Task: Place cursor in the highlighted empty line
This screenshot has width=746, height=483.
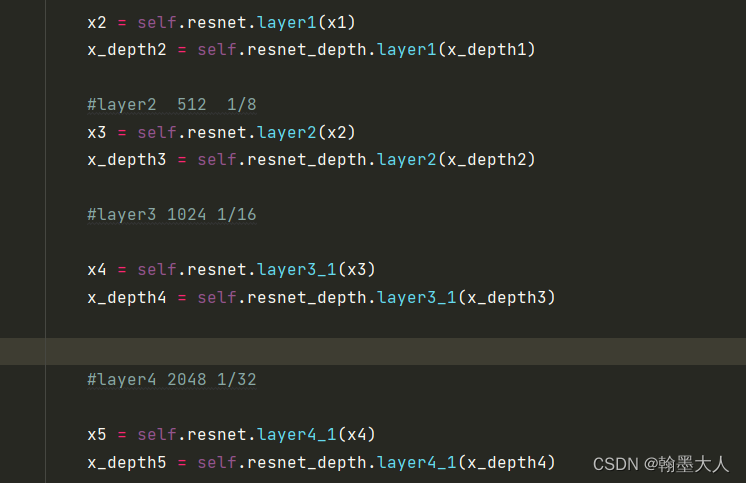Action: (373, 351)
